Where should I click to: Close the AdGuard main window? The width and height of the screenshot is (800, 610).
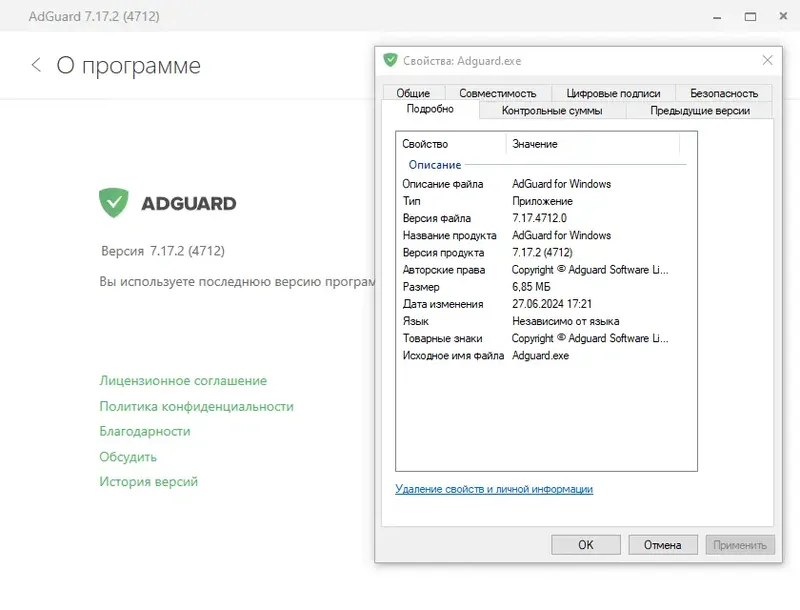783,16
